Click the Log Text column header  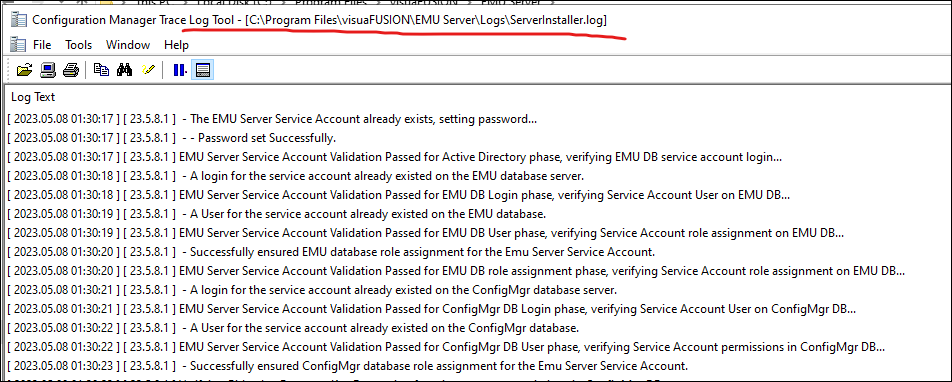[33, 97]
